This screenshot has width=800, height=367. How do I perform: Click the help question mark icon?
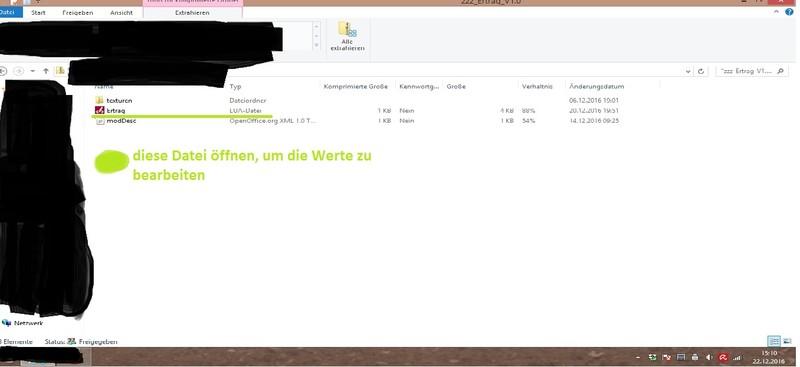pos(789,12)
